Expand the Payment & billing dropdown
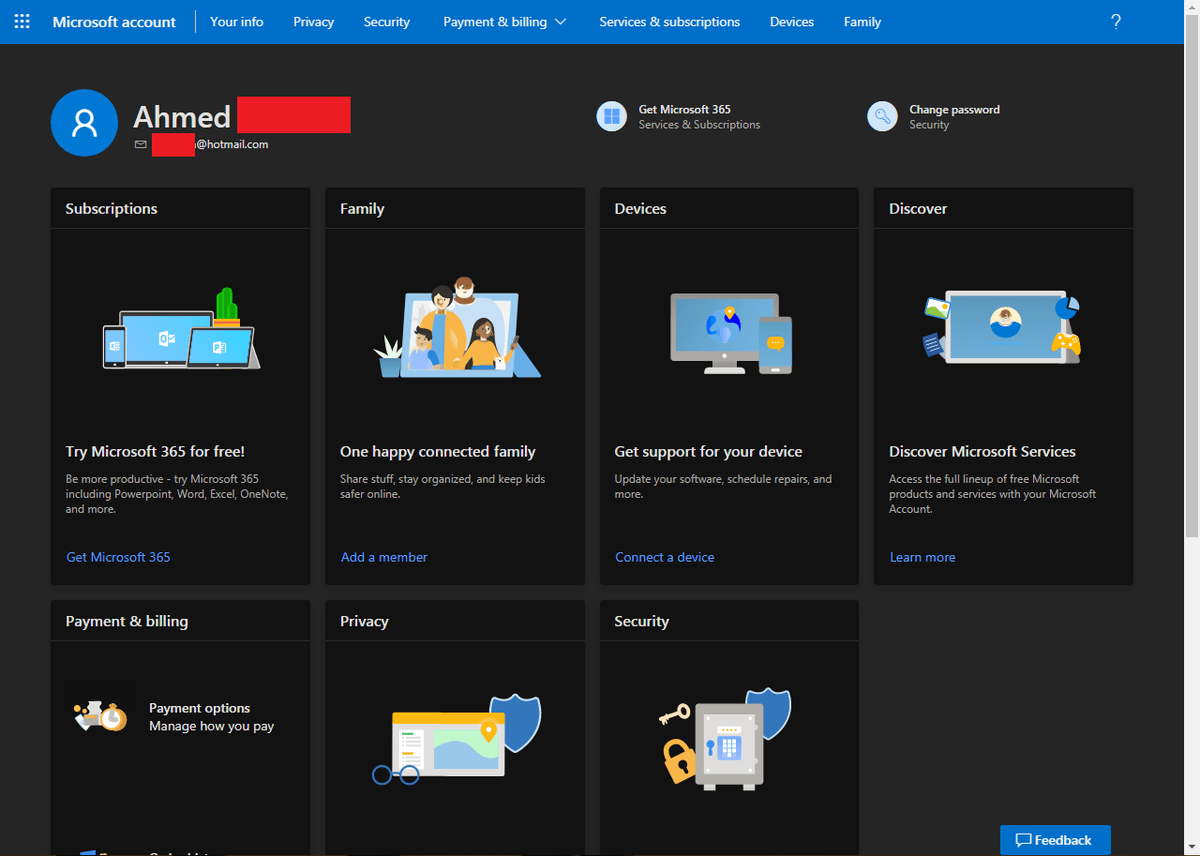1200x856 pixels. pos(505,21)
